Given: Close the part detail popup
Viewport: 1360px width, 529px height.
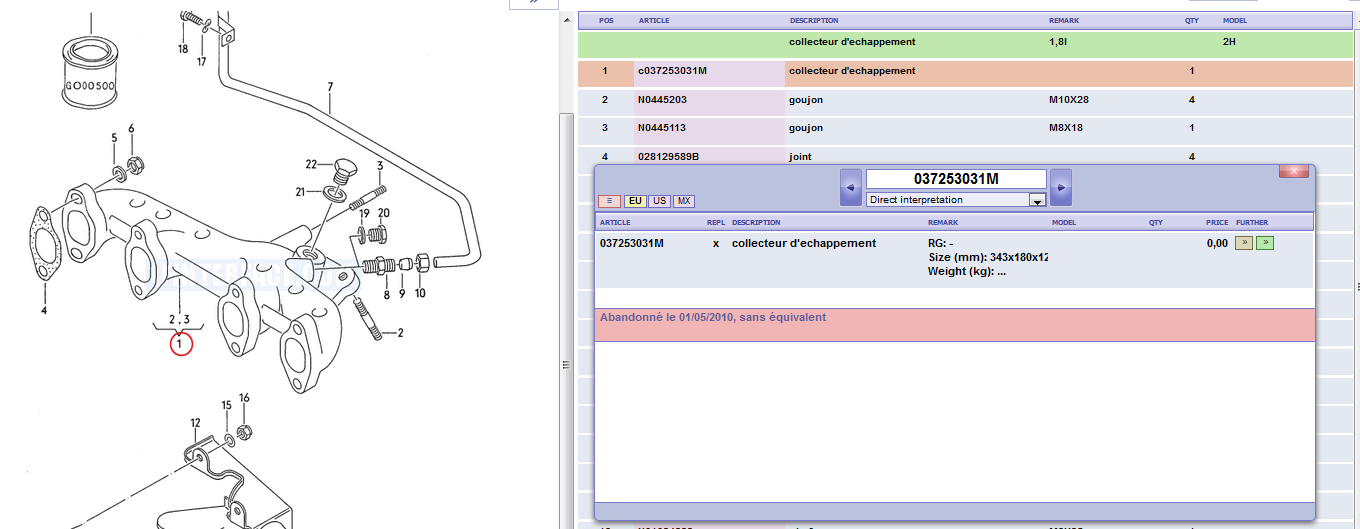Looking at the screenshot, I should [1293, 172].
